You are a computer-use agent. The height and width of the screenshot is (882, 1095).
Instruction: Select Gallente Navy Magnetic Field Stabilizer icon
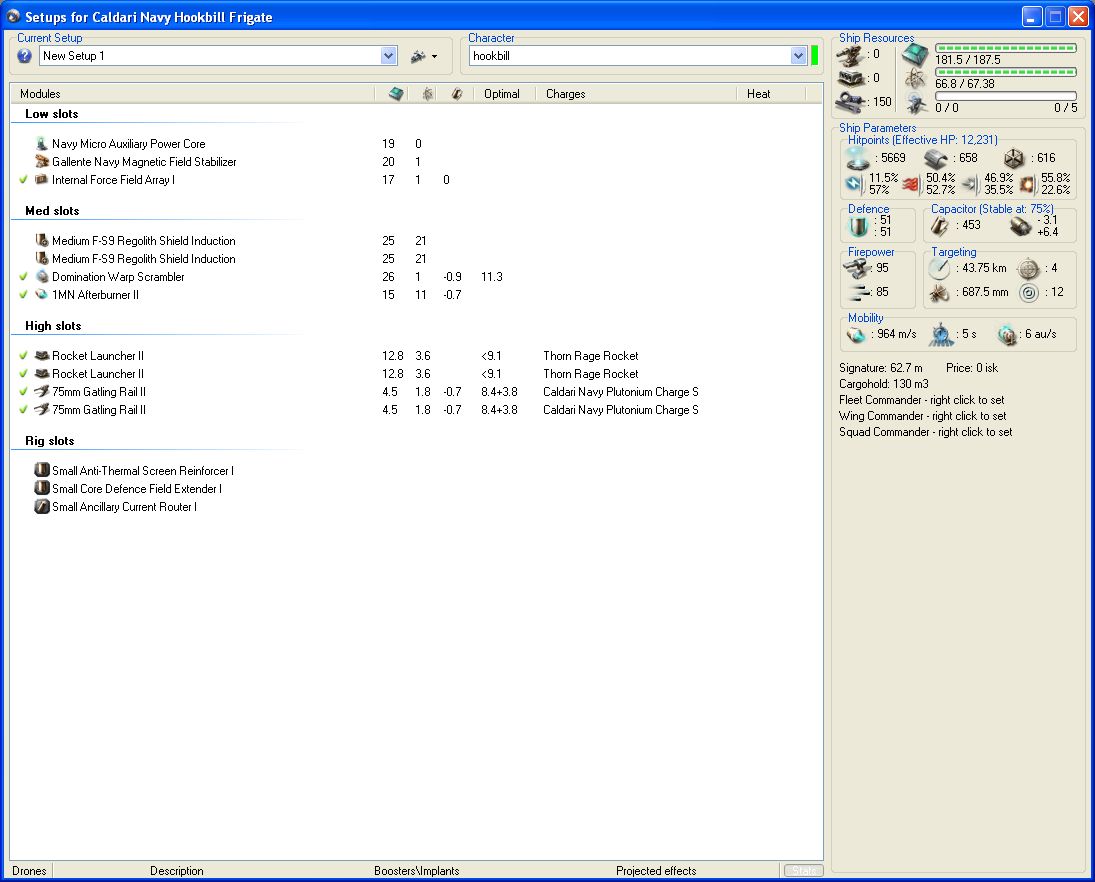tap(42, 161)
